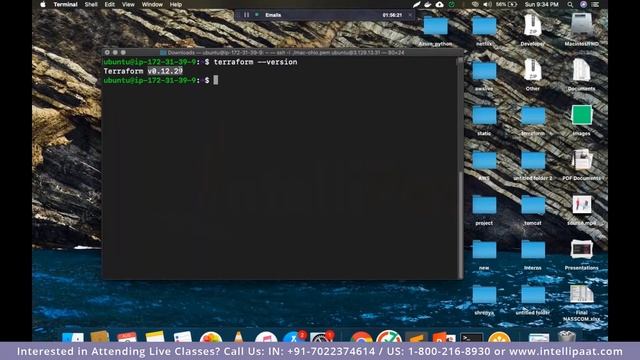Open PowerPoint from the Dock
Viewport: 640px width, 360px height.
(443, 337)
